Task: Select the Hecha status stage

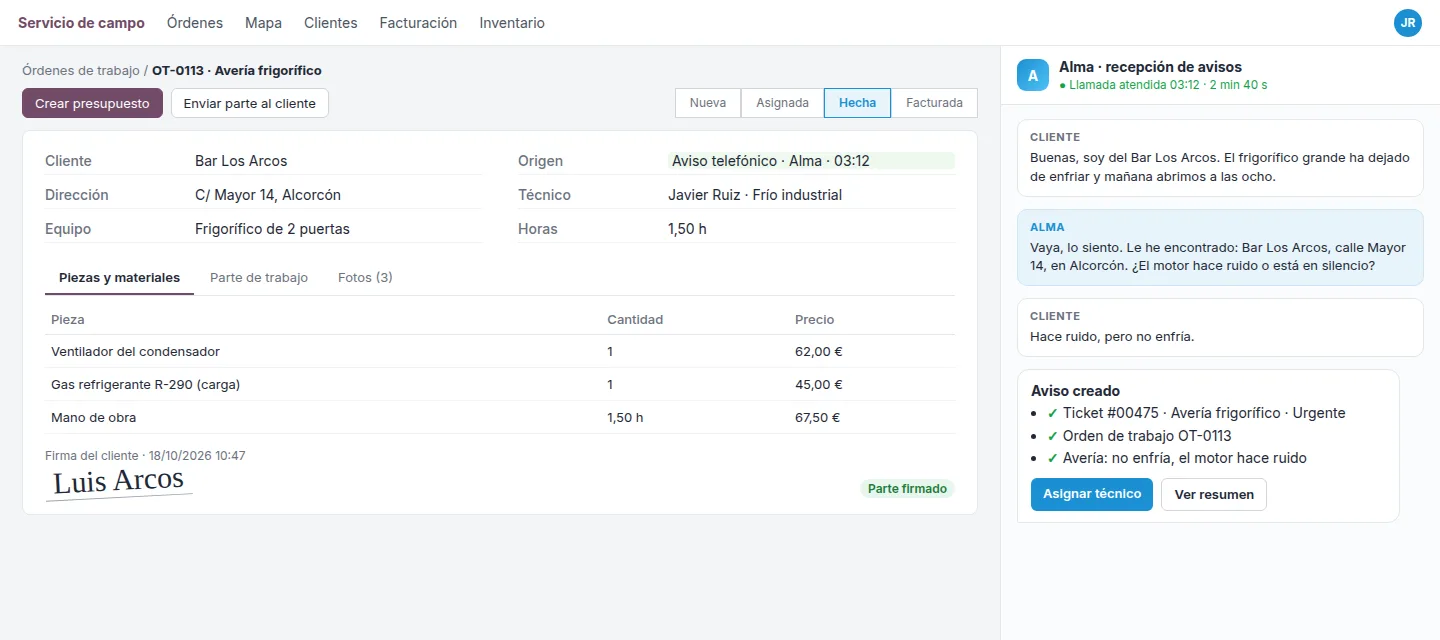Action: pos(857,103)
